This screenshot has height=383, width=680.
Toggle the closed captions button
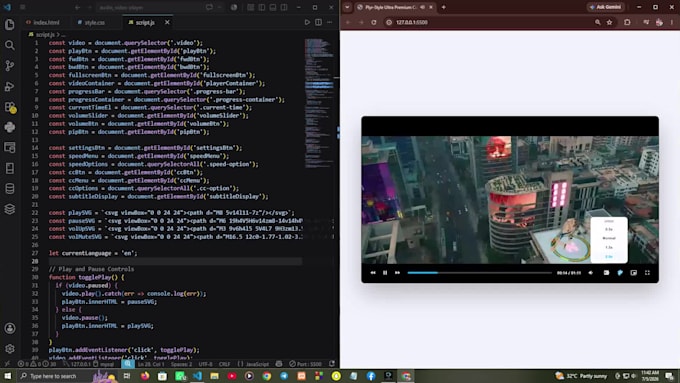[606, 273]
